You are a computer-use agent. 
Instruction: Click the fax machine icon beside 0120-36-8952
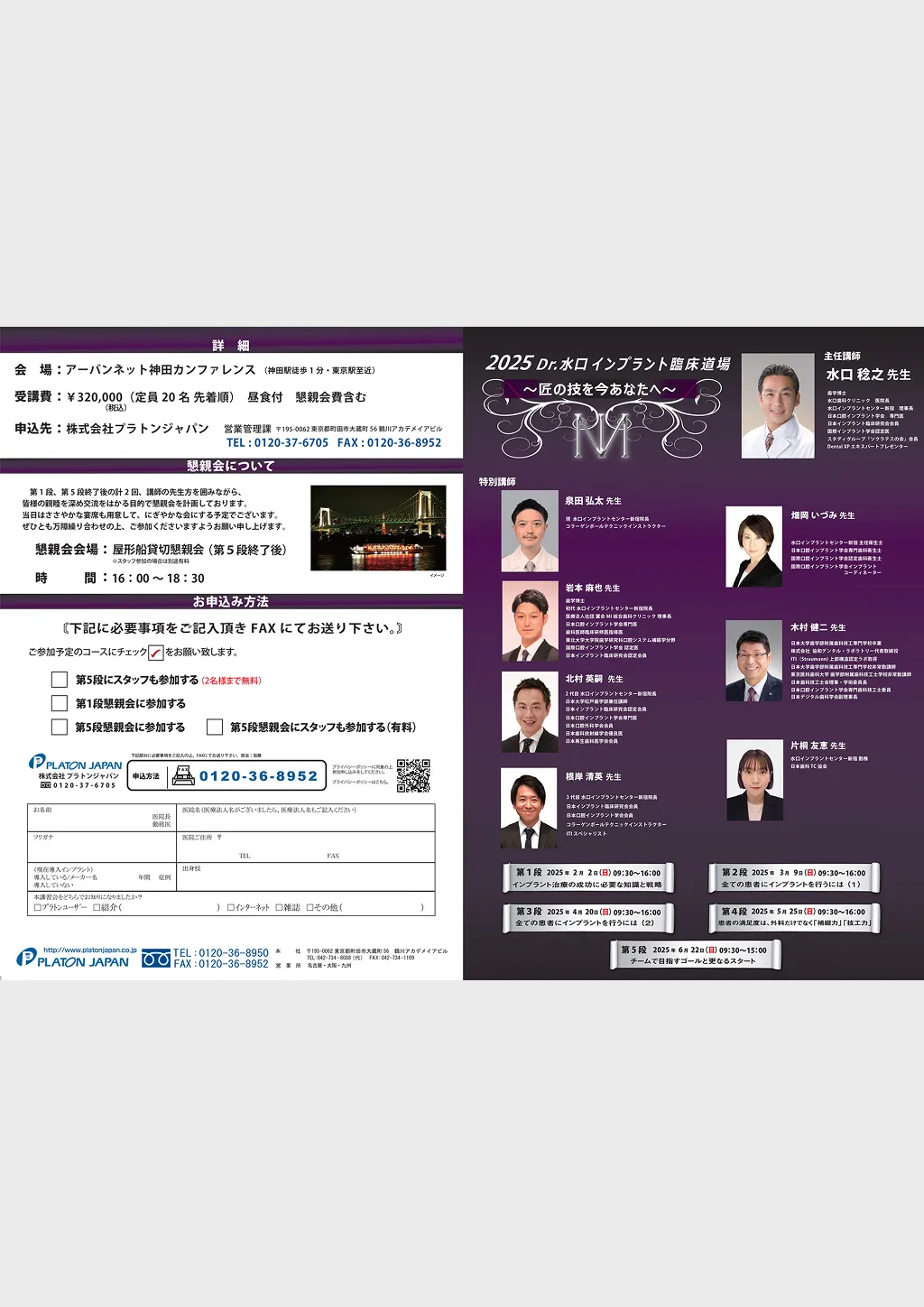183,775
